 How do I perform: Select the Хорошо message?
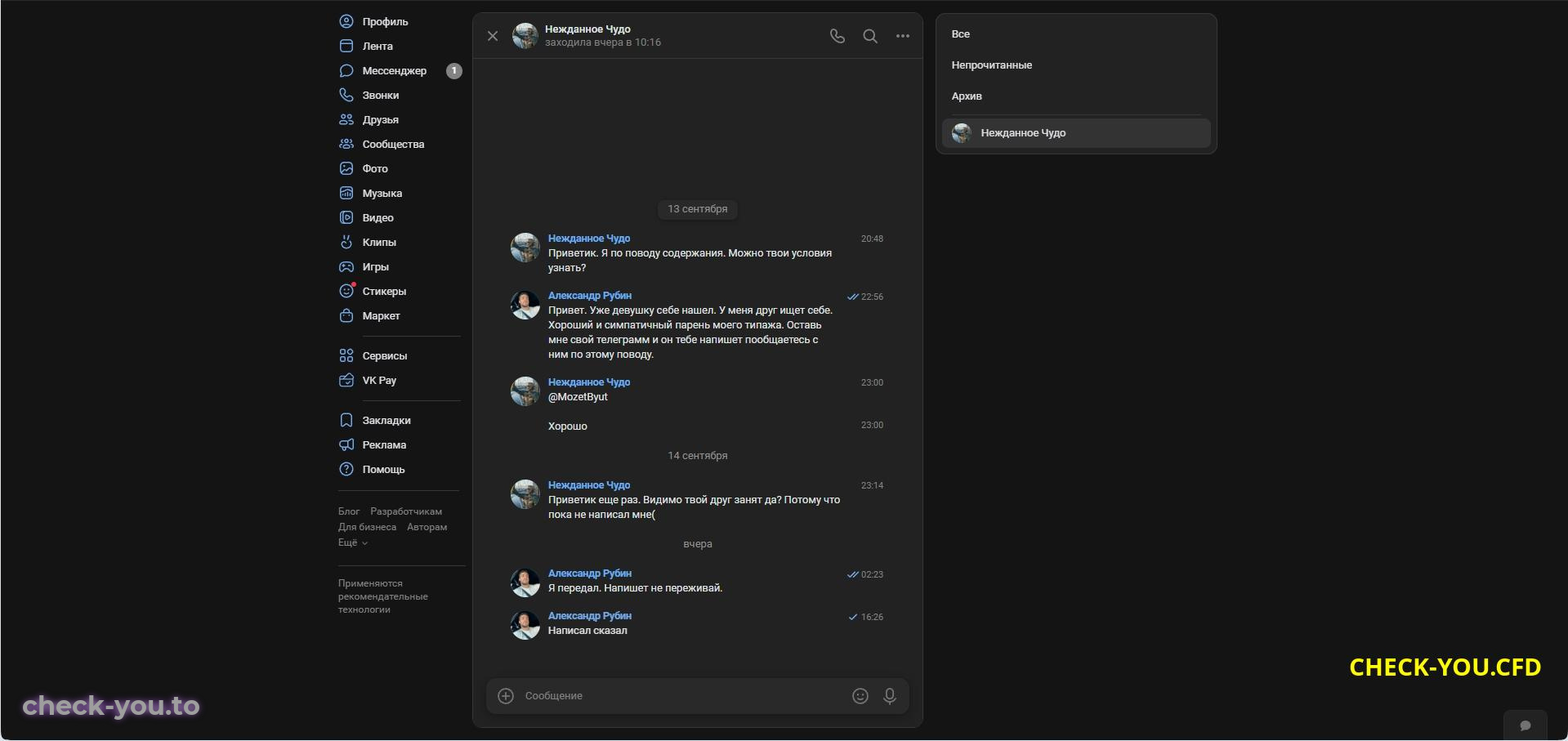coord(568,426)
